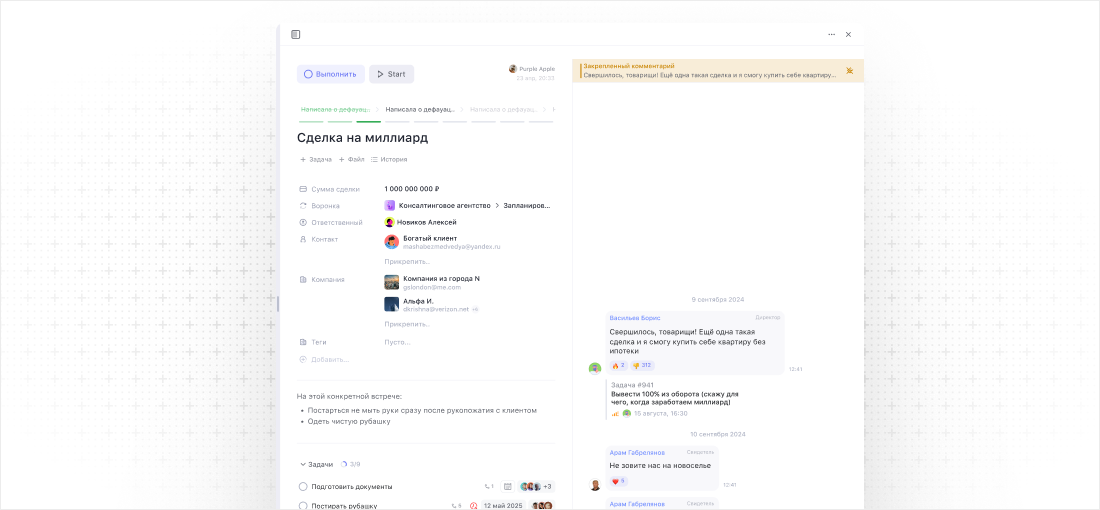
Task: Click the Компания из города N thumbnail
Action: pyautogui.click(x=391, y=282)
